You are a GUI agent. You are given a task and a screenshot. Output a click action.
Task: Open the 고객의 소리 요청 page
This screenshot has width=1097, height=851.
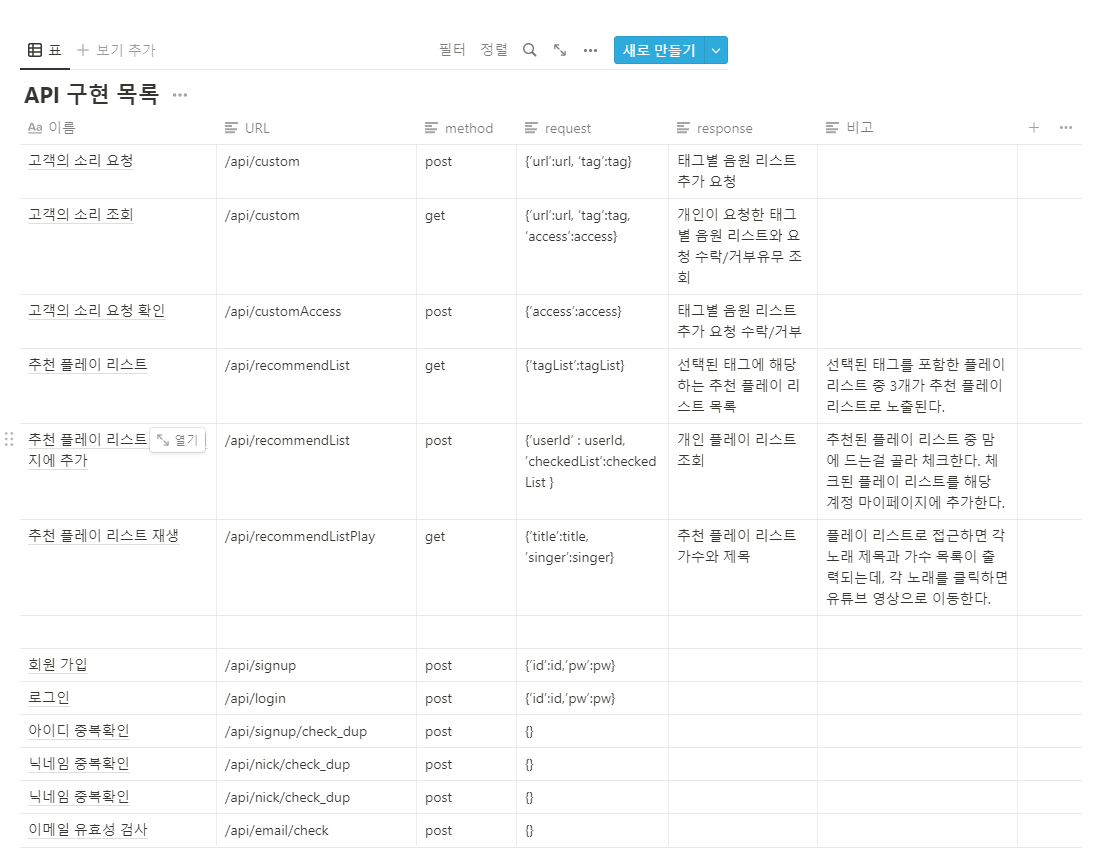click(80, 161)
